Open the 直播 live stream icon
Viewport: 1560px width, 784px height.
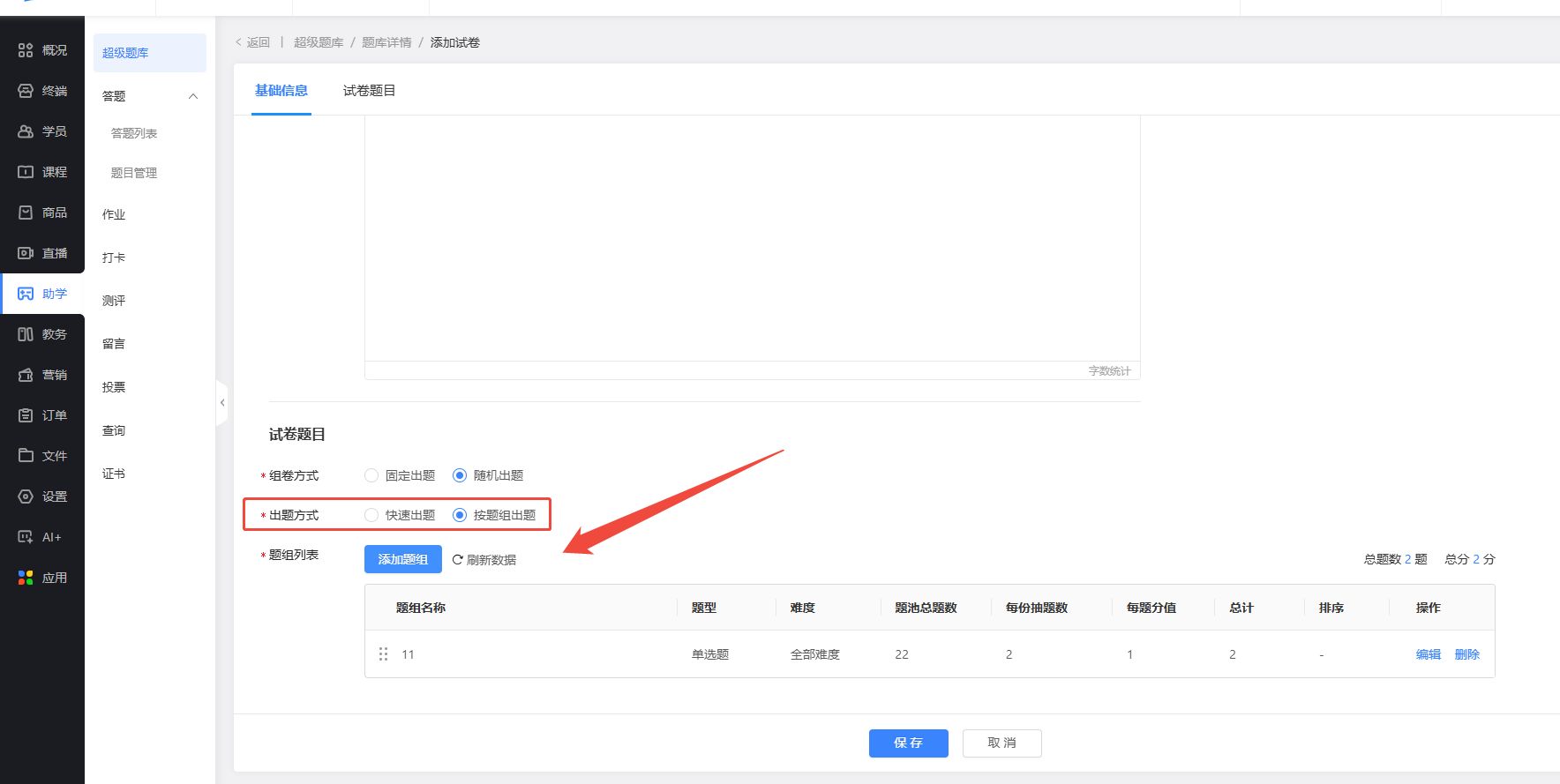tap(26, 253)
